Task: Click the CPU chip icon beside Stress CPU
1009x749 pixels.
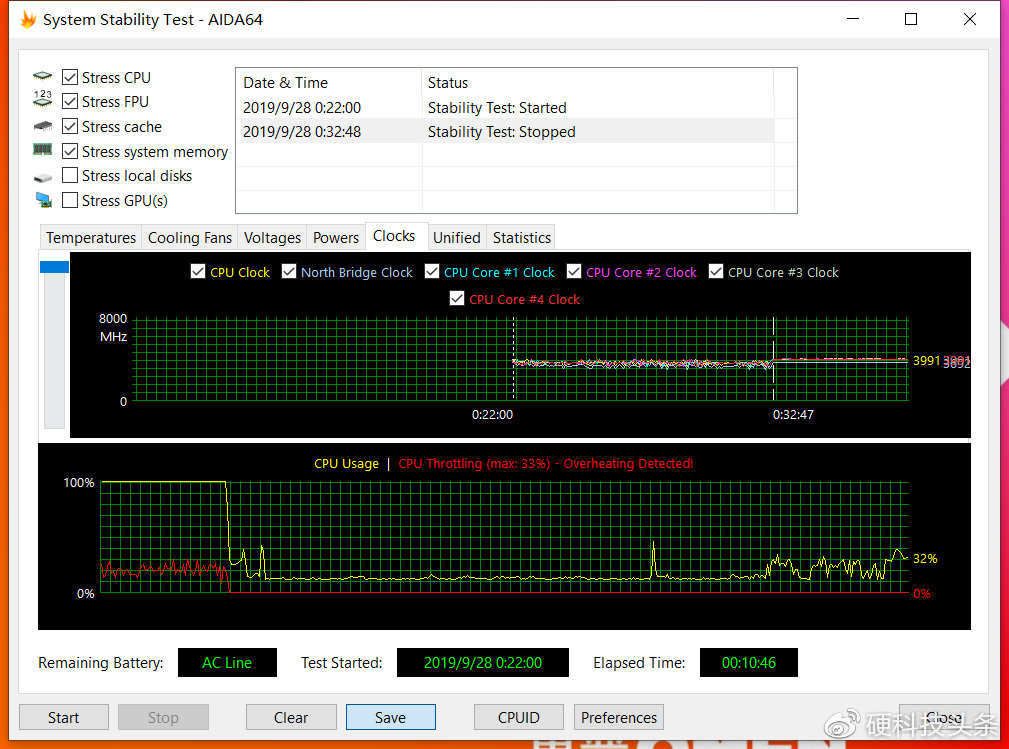Action: click(x=42, y=77)
